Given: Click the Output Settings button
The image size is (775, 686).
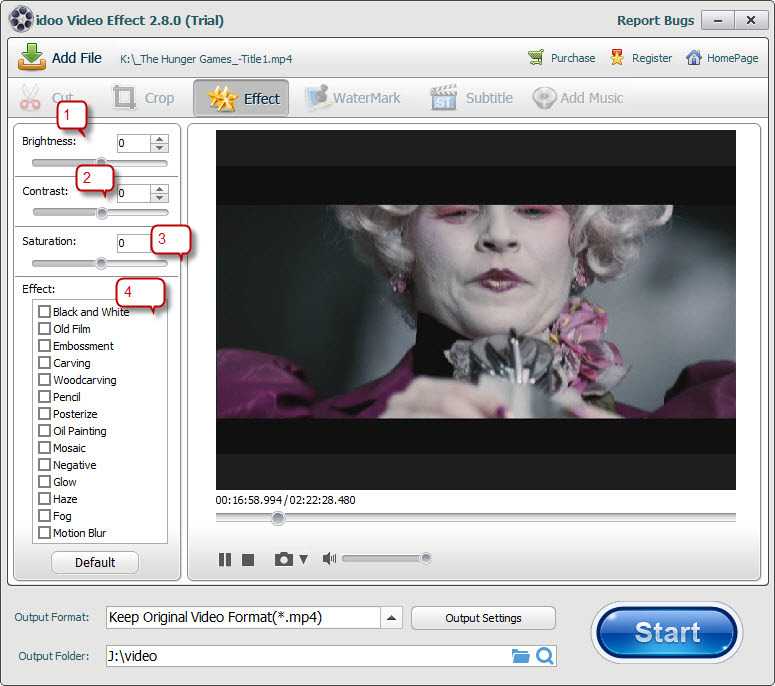Looking at the screenshot, I should 483,618.
